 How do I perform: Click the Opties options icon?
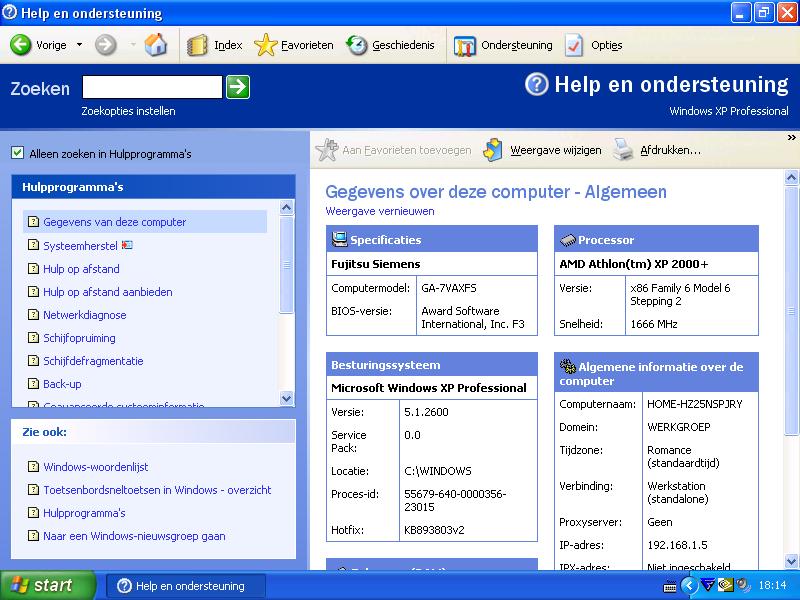click(574, 45)
